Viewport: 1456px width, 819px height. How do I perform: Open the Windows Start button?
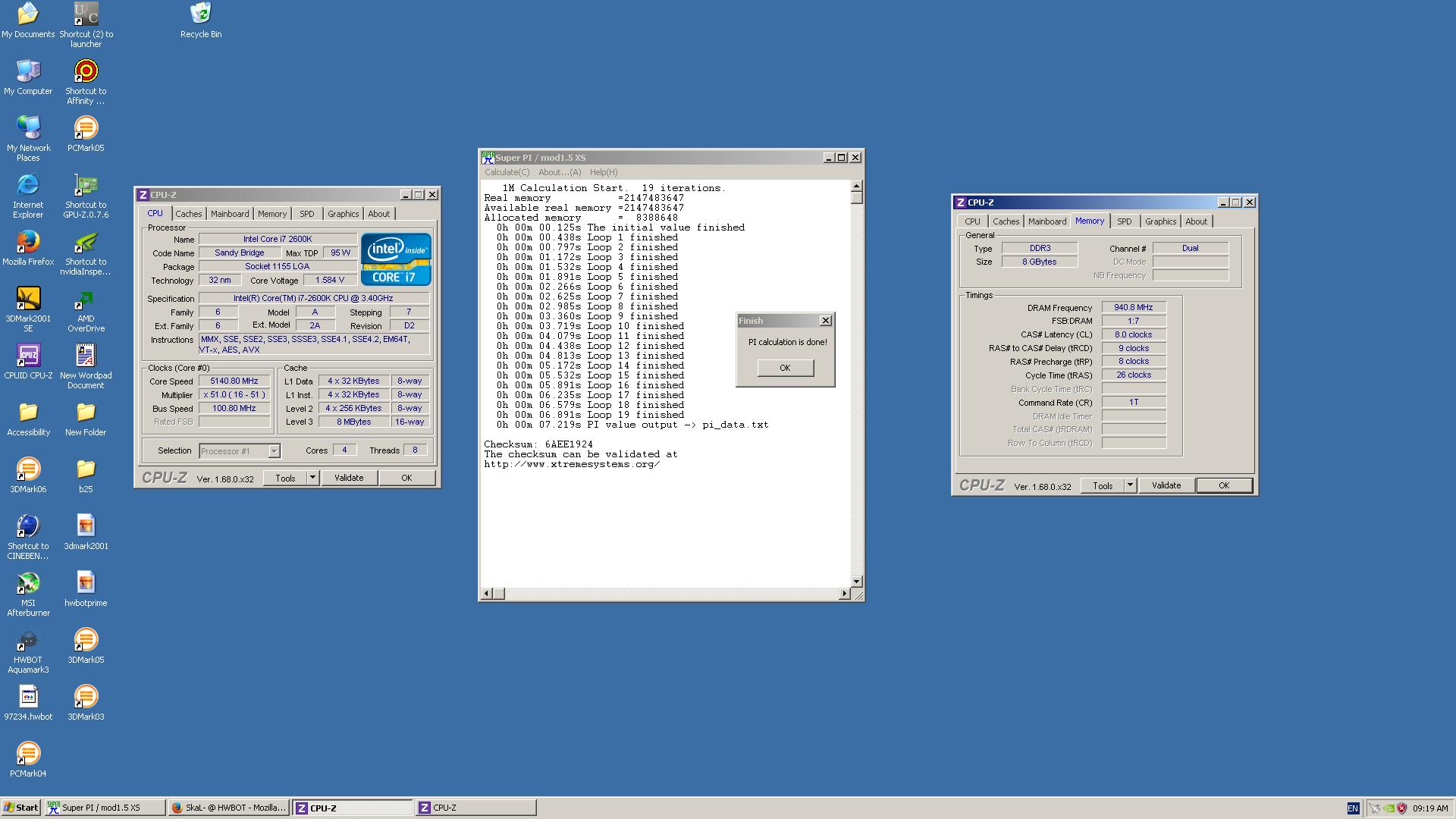21,808
